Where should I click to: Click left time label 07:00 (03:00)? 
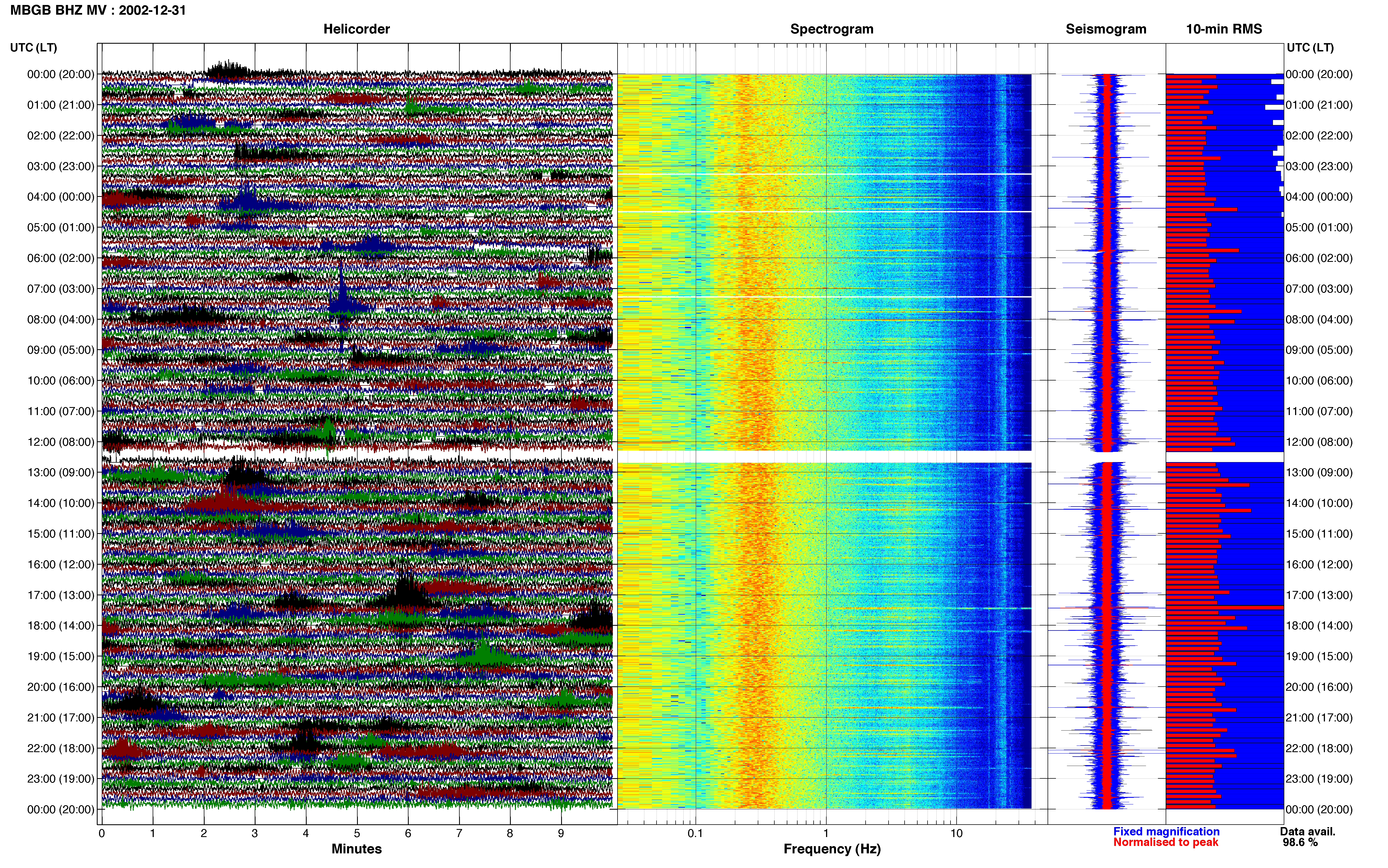point(61,289)
